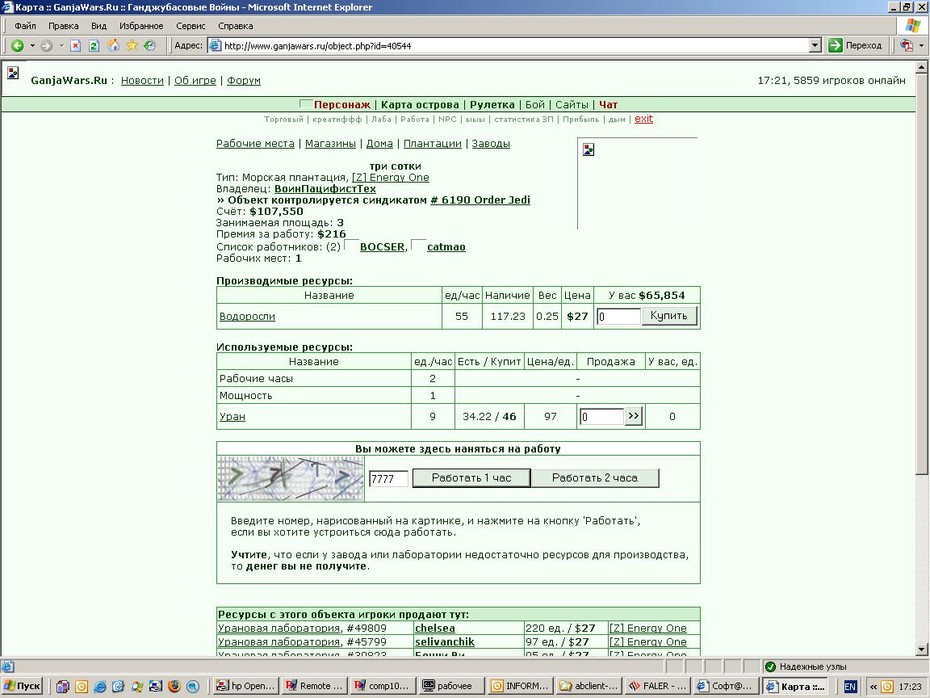Open worker BOCSER profile link
This screenshot has height=698, width=930.
[x=382, y=247]
